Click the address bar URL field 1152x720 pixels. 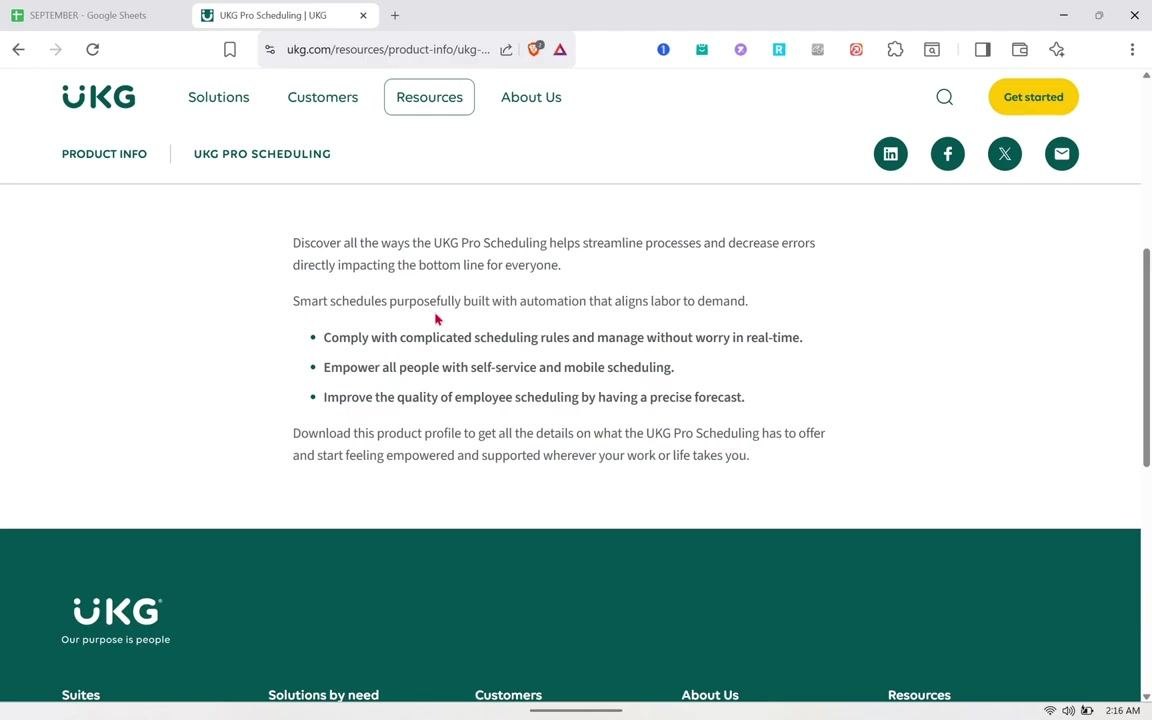point(388,49)
